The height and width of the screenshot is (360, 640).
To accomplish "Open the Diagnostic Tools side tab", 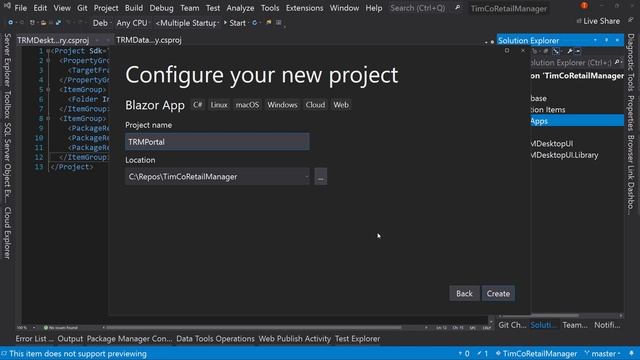I will tap(631, 62).
